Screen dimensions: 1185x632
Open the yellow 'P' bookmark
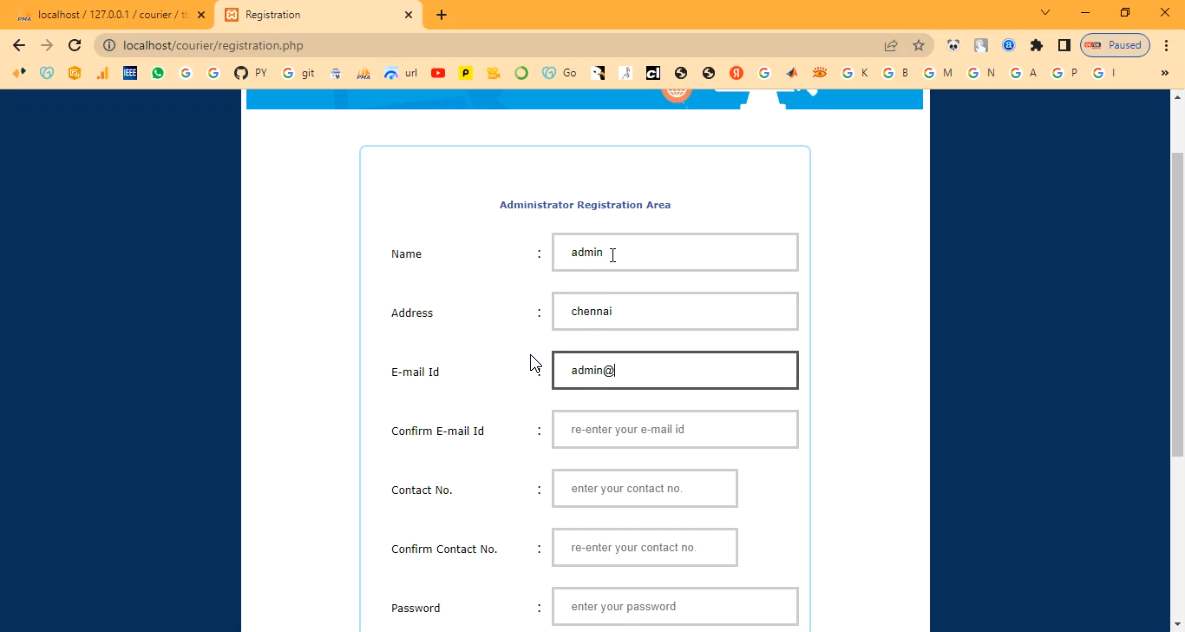(x=466, y=73)
